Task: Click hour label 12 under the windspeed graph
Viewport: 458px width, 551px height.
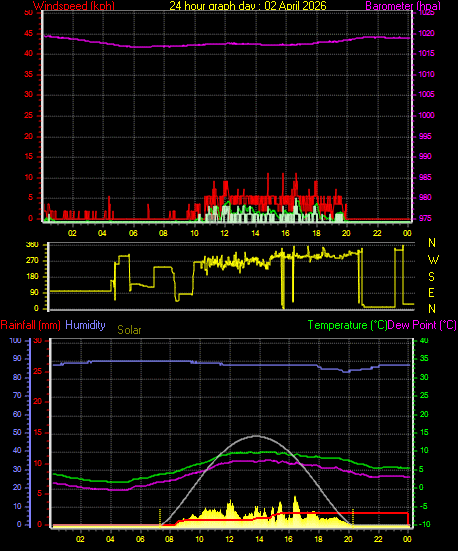Action: click(x=224, y=233)
